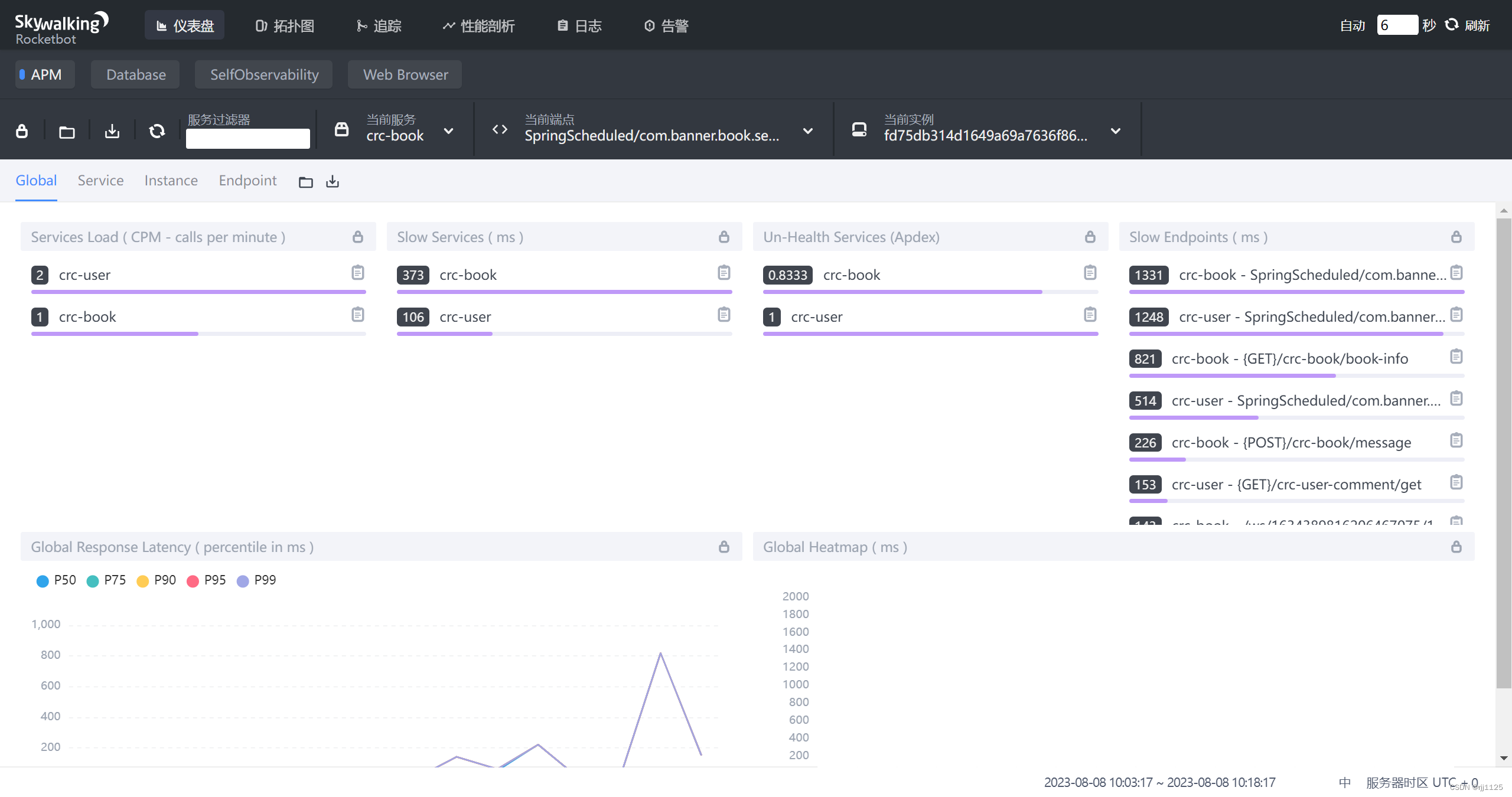
Task: Switch to the Instance tab
Action: click(x=171, y=180)
